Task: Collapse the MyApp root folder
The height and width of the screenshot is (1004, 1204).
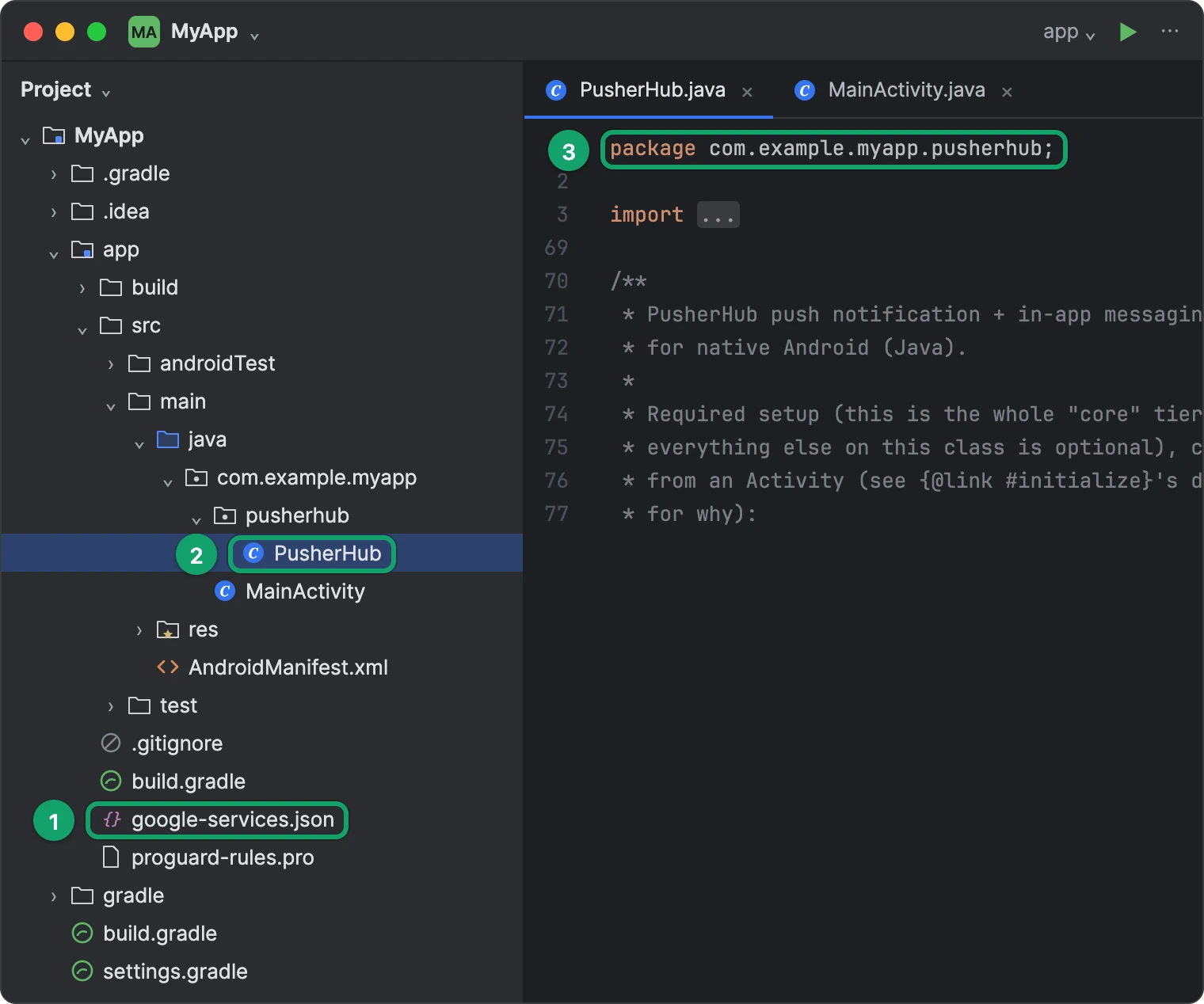Action: 25,140
